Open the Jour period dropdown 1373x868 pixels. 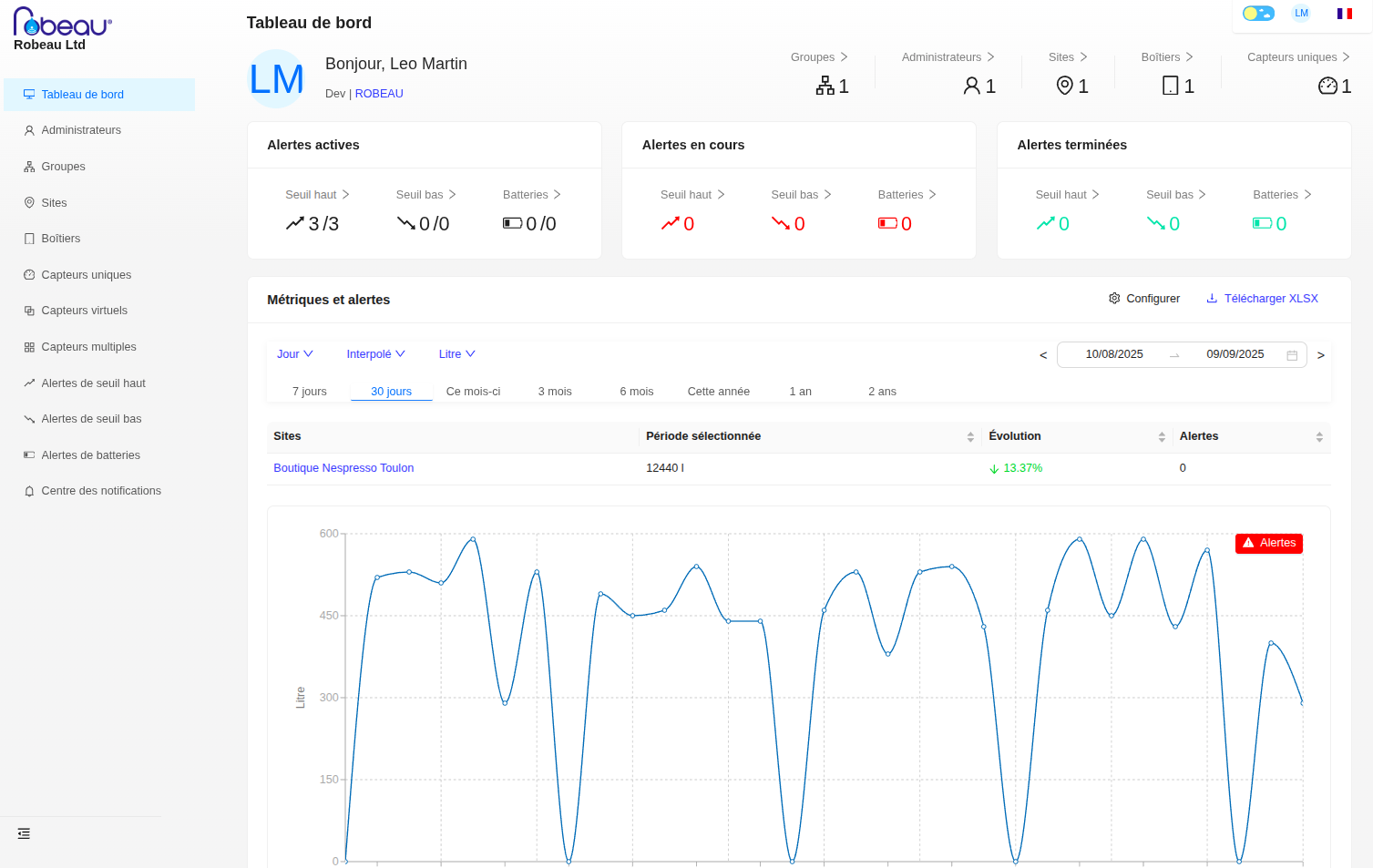[x=294, y=354]
